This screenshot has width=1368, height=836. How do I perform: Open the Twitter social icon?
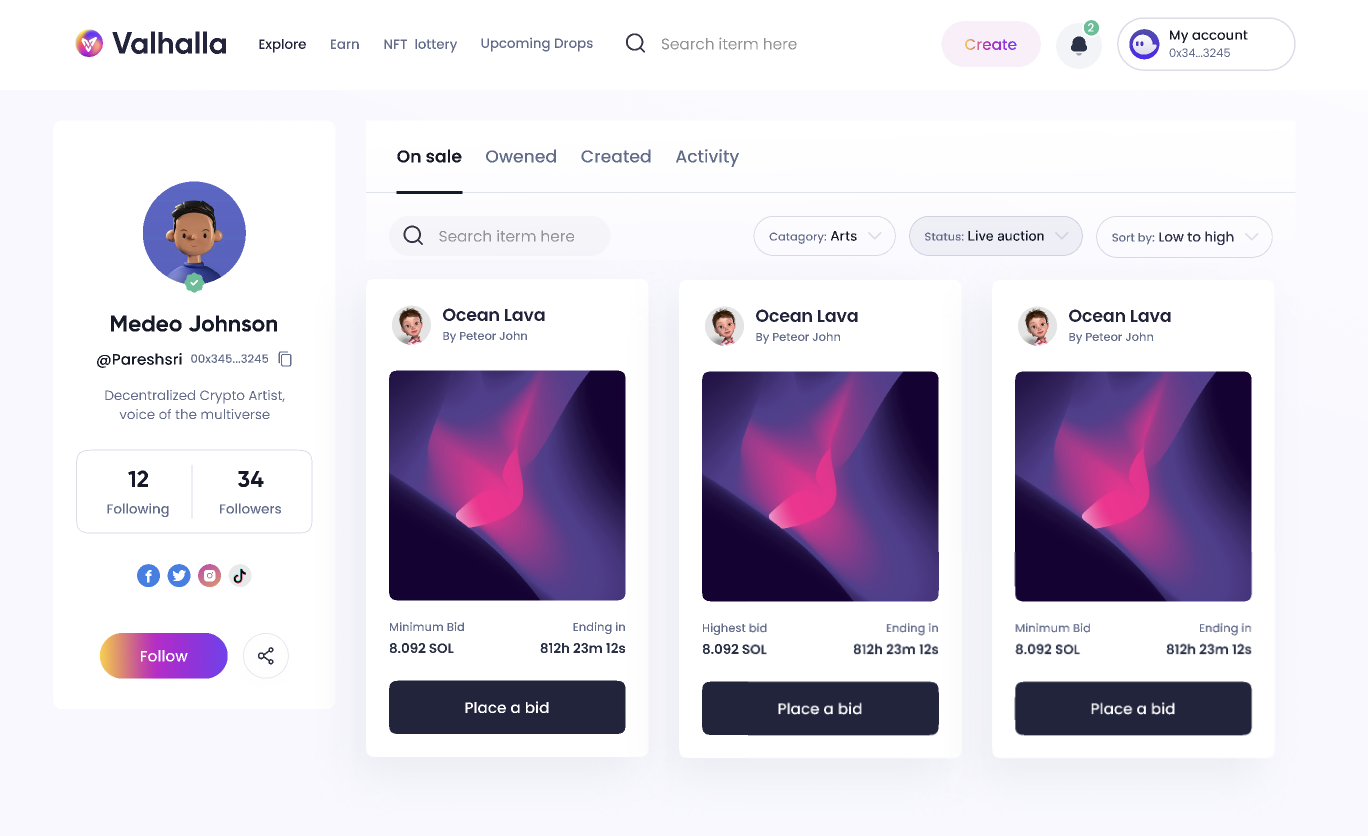pyautogui.click(x=179, y=575)
